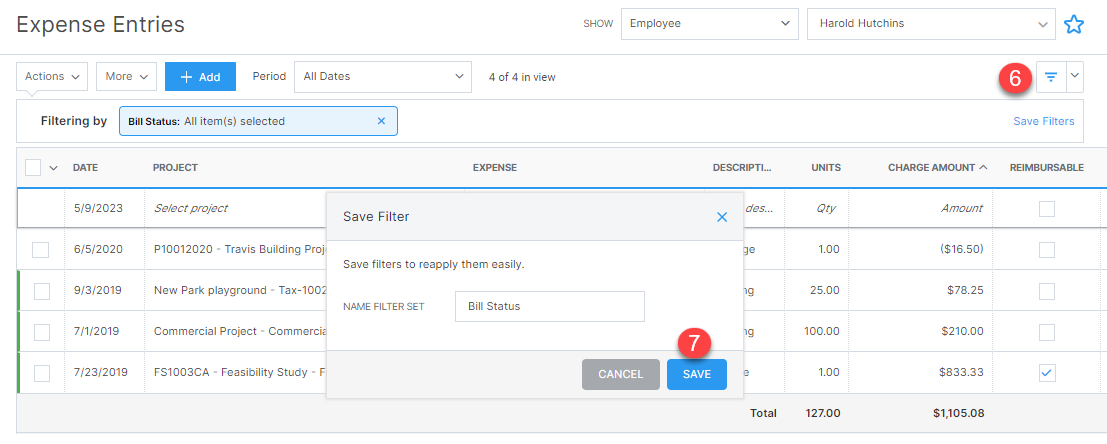Screen dimensions: 1107x444
Task: Click the 127.00 total units value
Action: [x=823, y=413]
